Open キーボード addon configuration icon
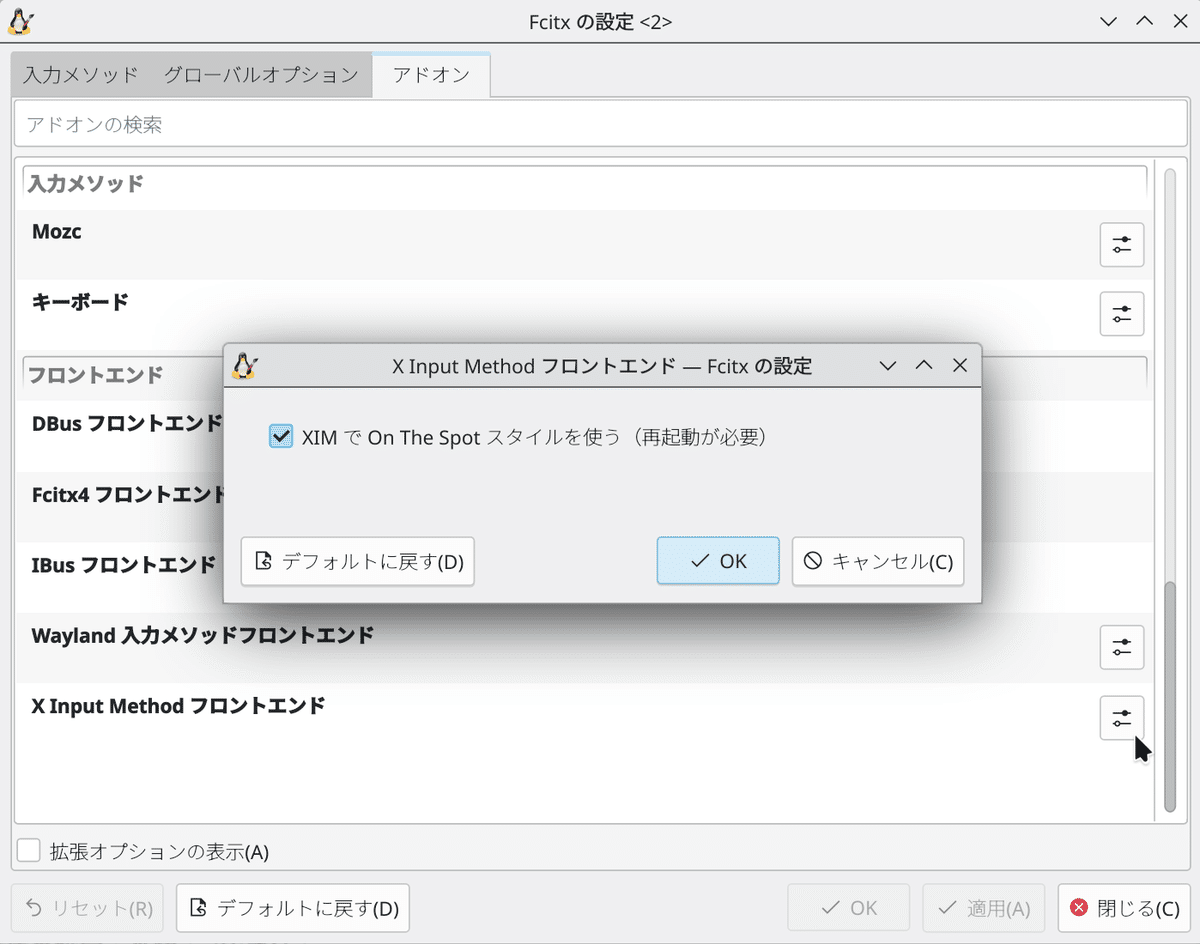Screen dimensions: 1200x944 [1121, 314]
